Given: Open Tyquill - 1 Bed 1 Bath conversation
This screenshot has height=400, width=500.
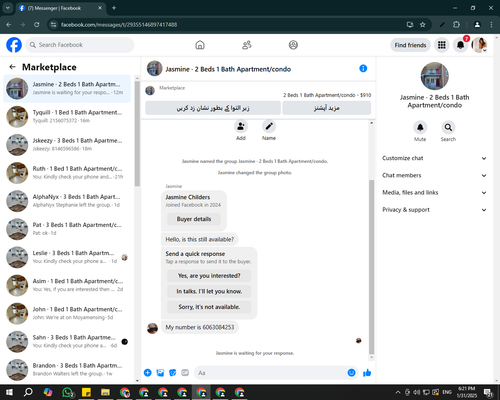Looking at the screenshot, I should pos(67,117).
